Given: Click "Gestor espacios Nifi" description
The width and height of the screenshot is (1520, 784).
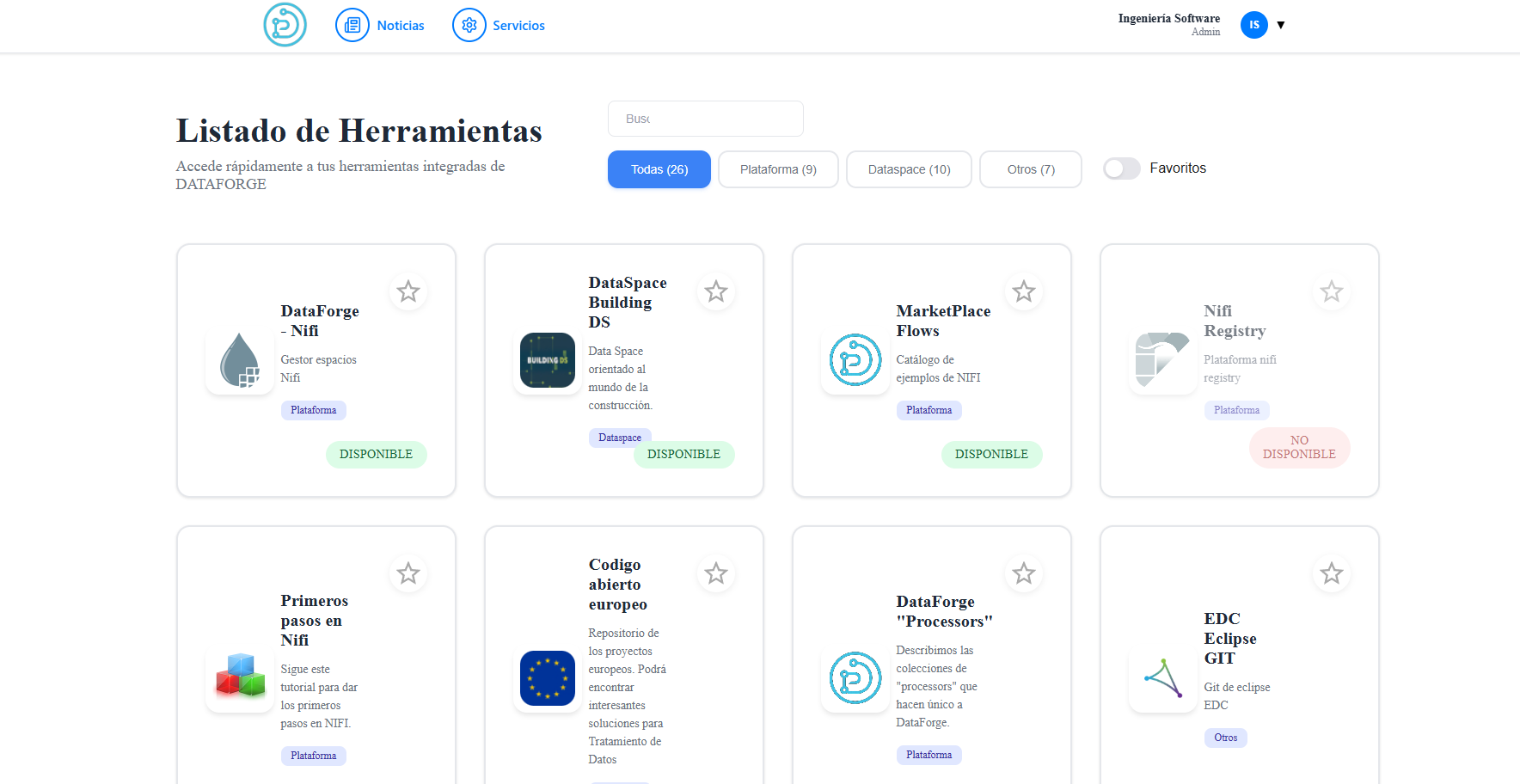Looking at the screenshot, I should (x=318, y=369).
